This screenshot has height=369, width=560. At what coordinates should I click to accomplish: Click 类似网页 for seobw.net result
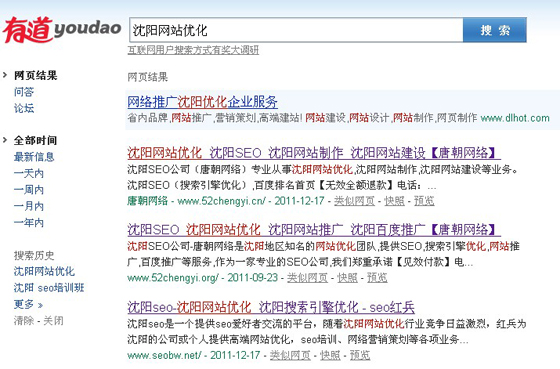click(x=290, y=355)
